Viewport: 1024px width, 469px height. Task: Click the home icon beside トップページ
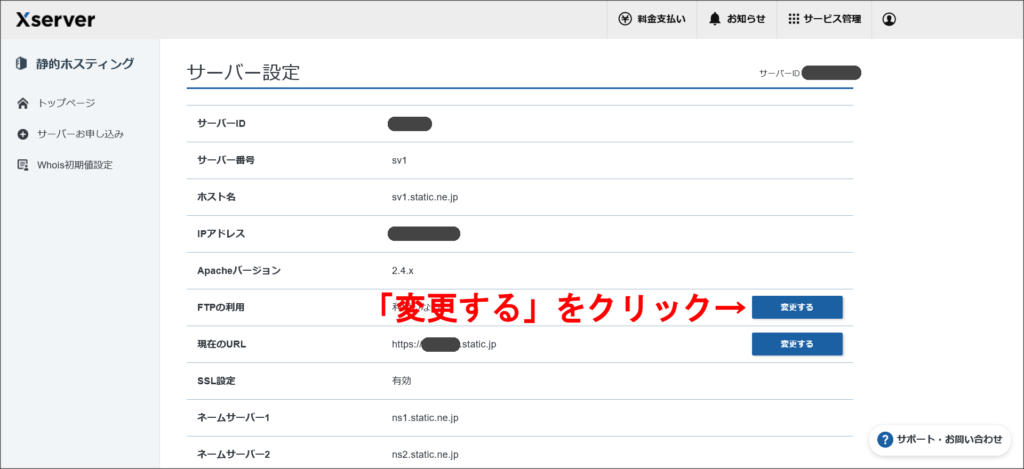pos(23,103)
